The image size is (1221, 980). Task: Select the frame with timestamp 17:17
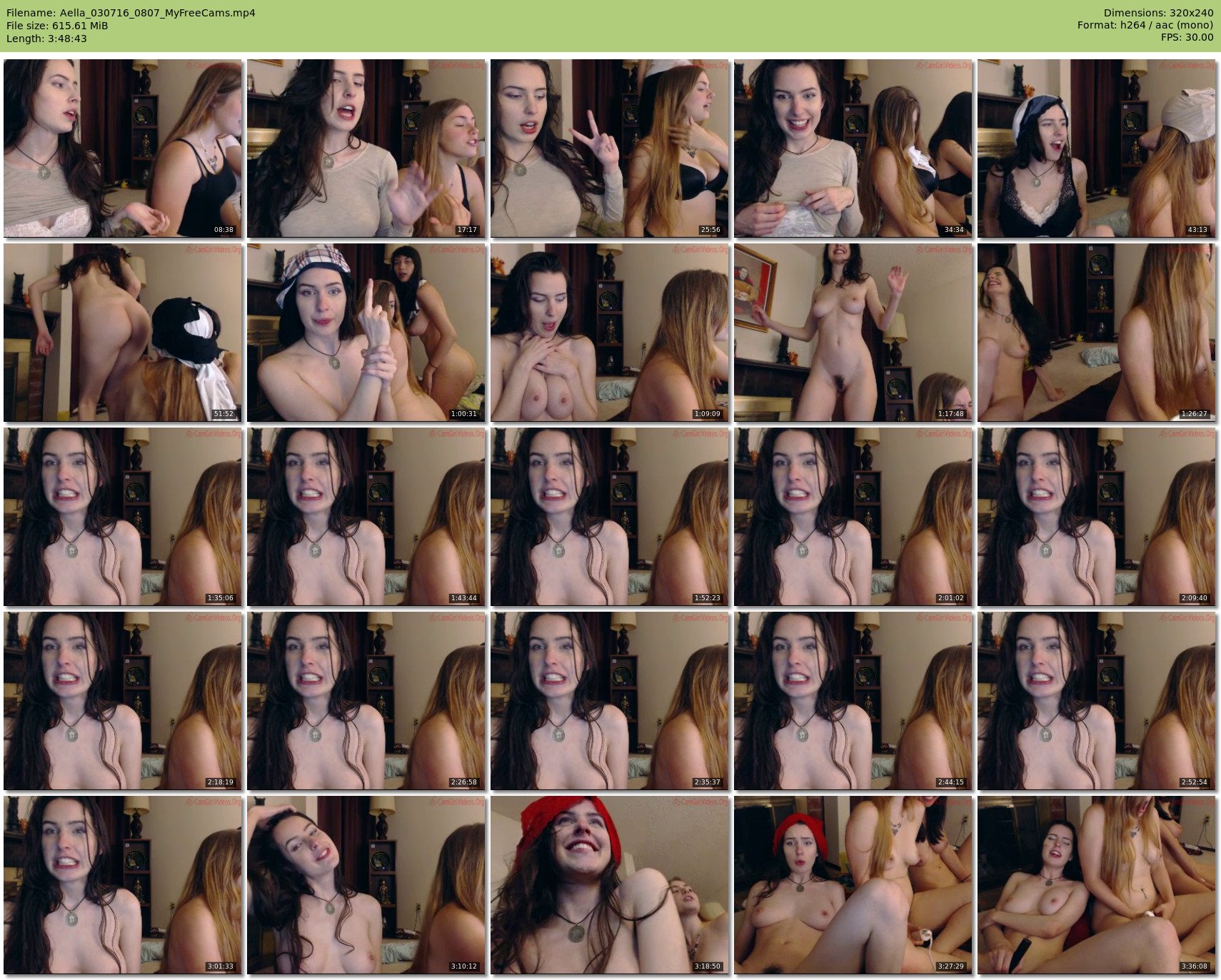pos(366,148)
